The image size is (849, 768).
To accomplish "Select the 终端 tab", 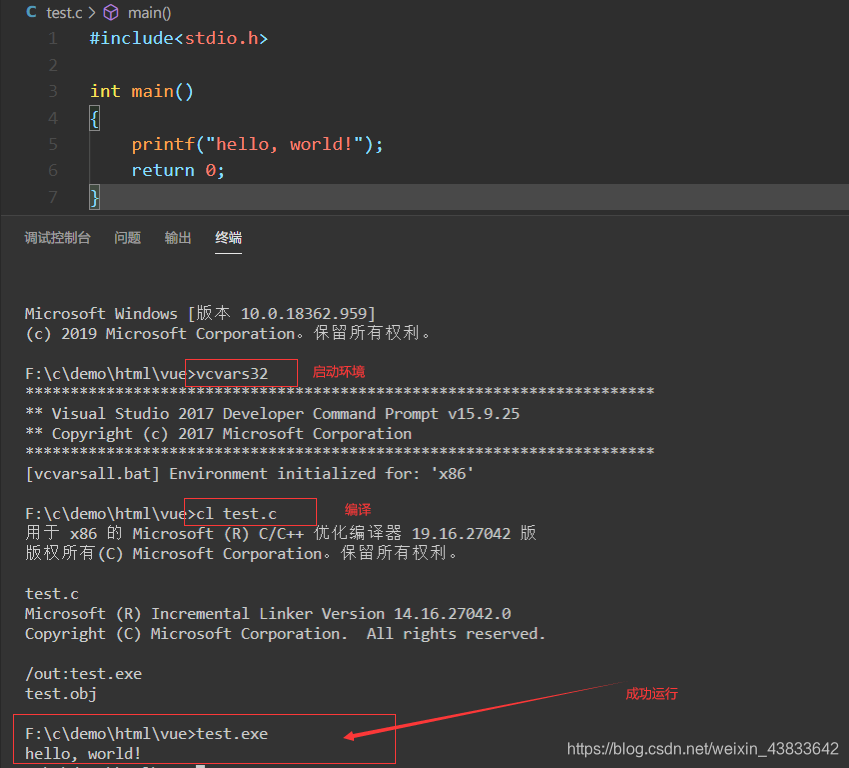I will tap(228, 238).
